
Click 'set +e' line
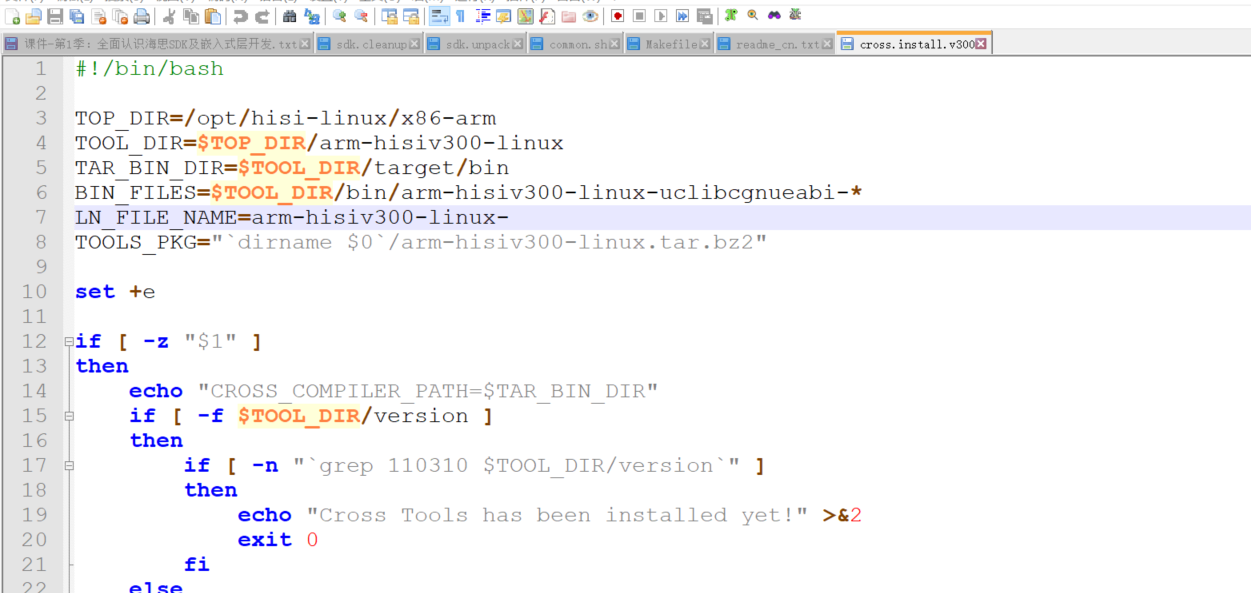(x=115, y=292)
